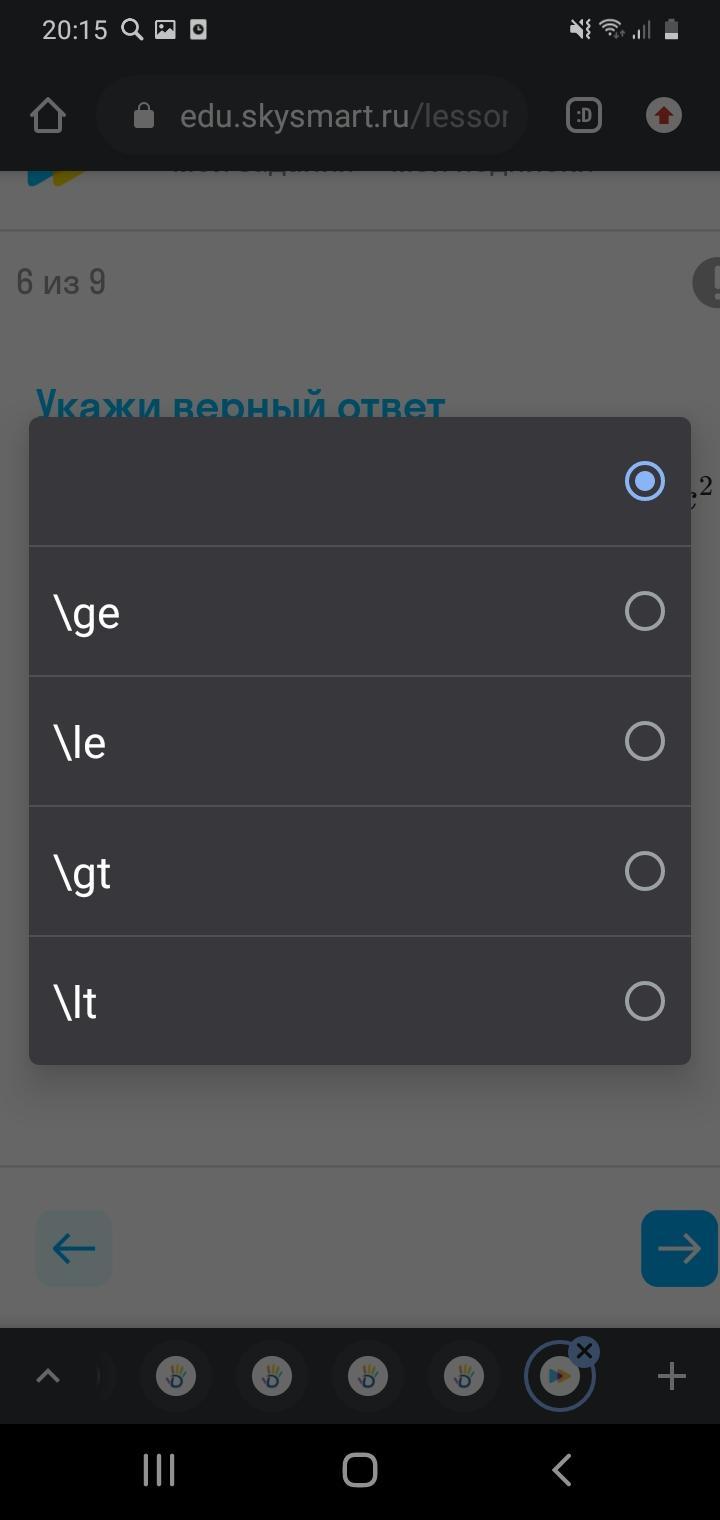Go to previous question with left arrow
Viewport: 720px width, 1520px height.
pos(74,1248)
